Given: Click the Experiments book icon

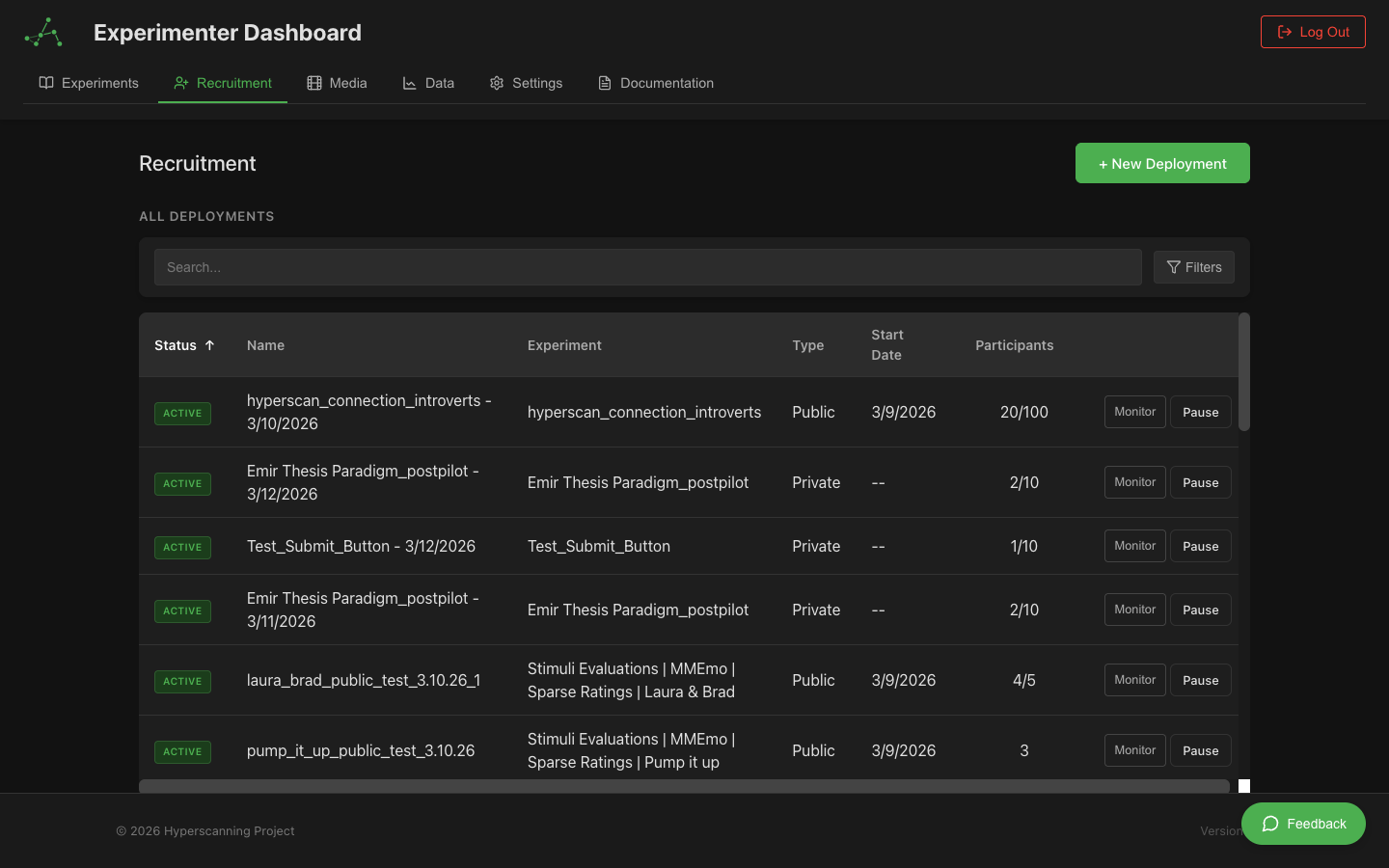Looking at the screenshot, I should [46, 83].
